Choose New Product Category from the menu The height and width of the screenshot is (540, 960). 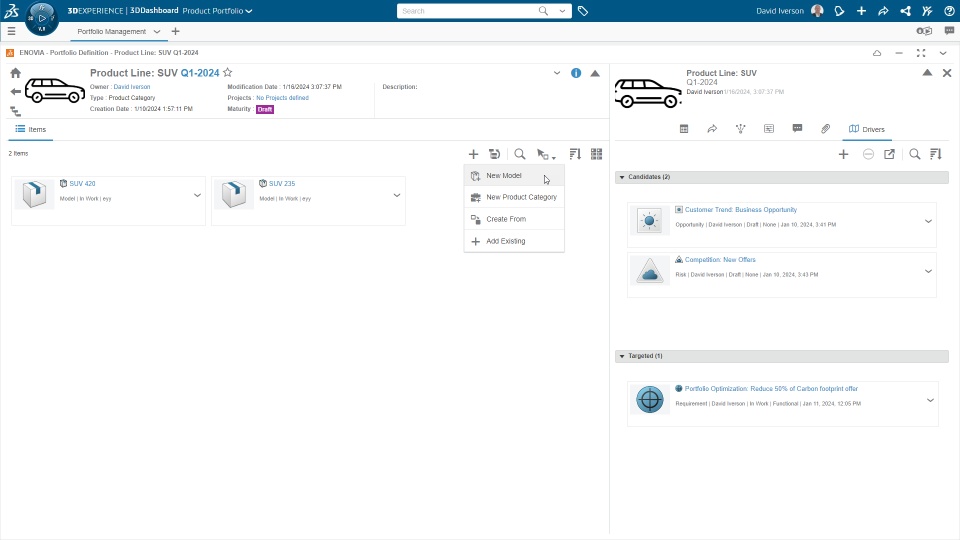coord(514,197)
